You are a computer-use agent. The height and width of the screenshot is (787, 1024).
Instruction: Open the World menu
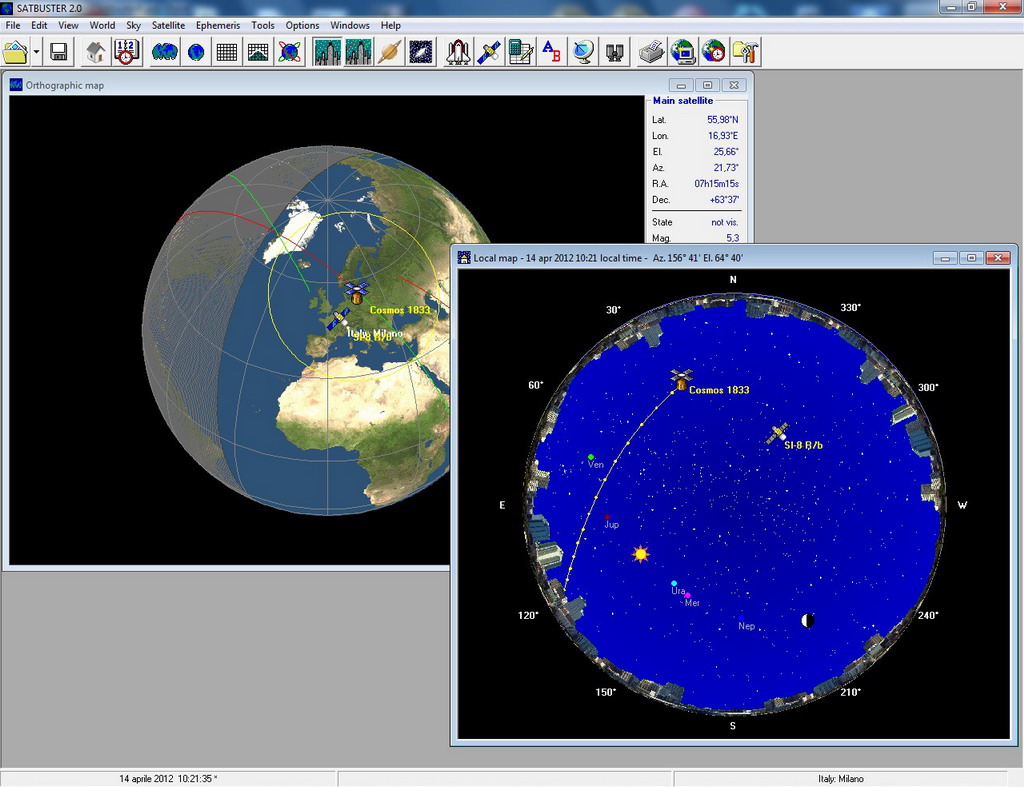[x=102, y=25]
